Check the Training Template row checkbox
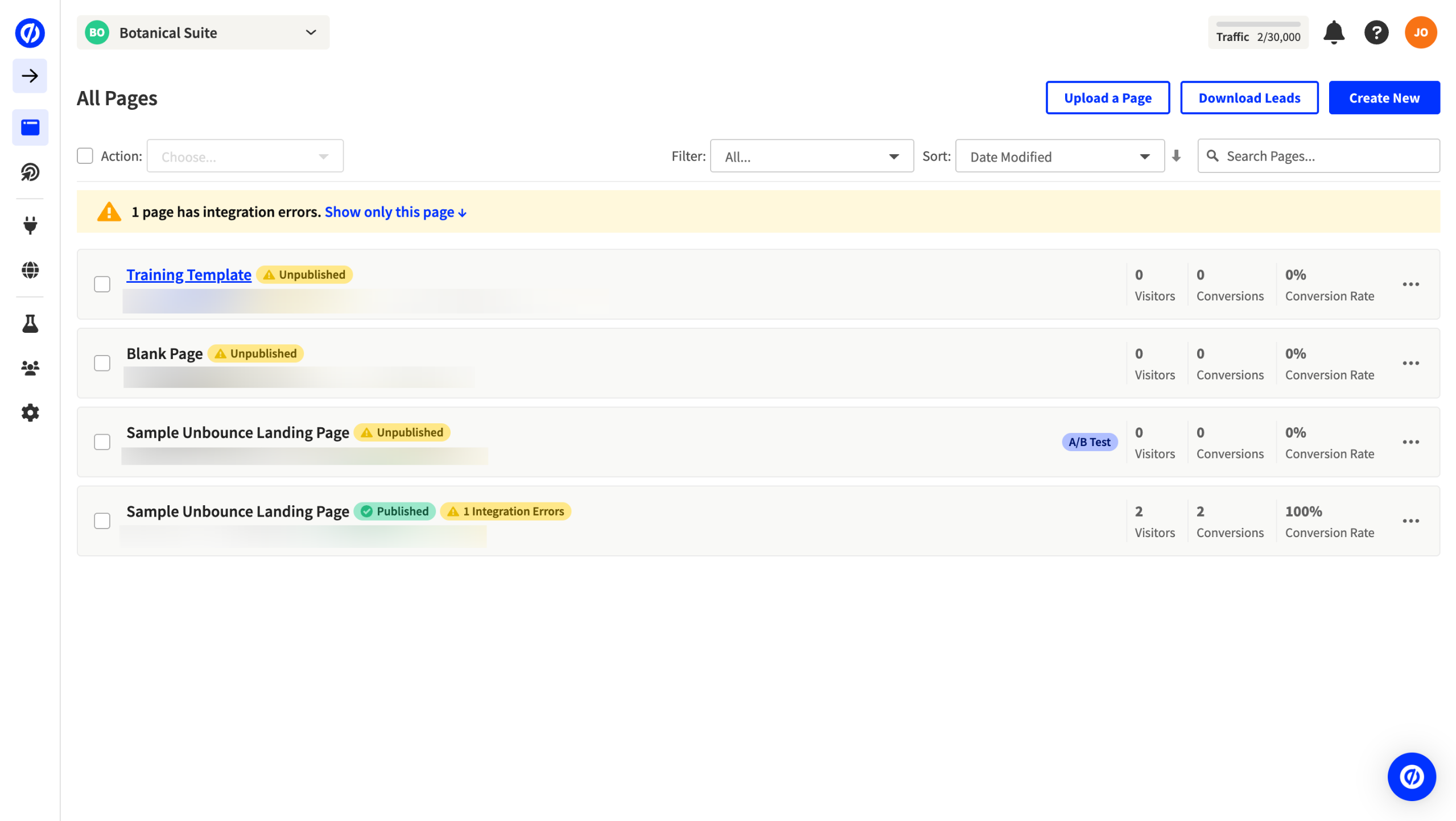The width and height of the screenshot is (1456, 821). point(102,284)
